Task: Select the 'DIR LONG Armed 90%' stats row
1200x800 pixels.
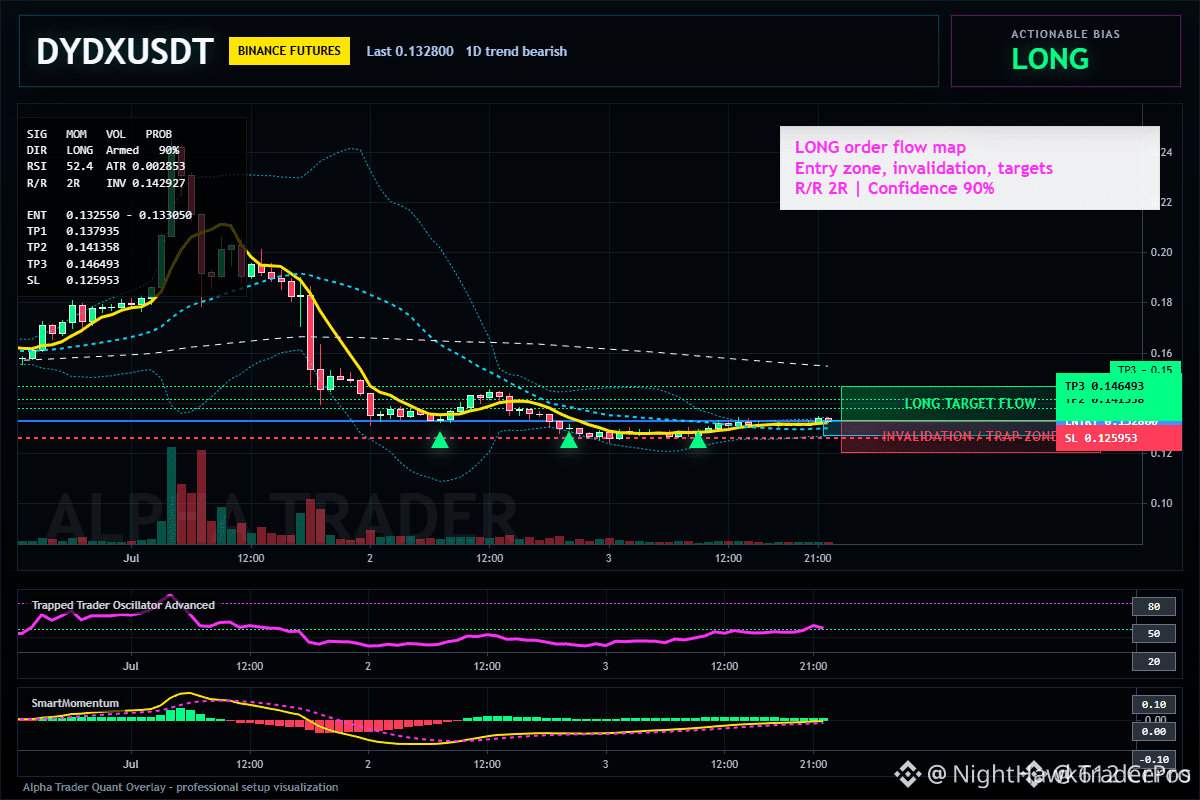Action: point(103,149)
